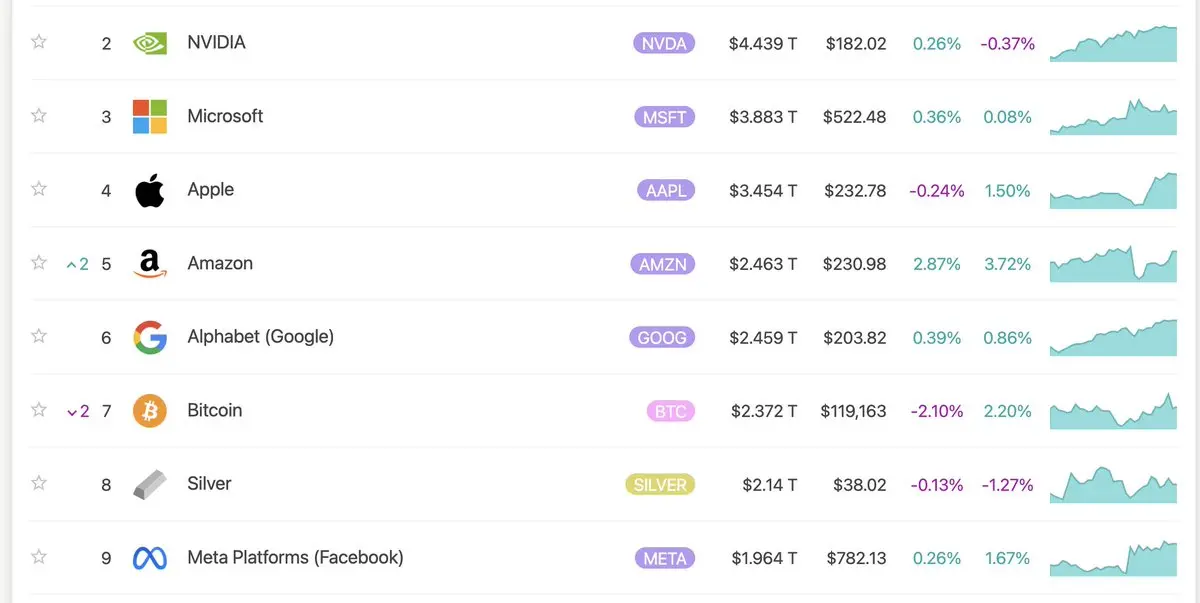Image resolution: width=1200 pixels, height=603 pixels.
Task: Click the NVDA ticker badge
Action: tap(664, 43)
